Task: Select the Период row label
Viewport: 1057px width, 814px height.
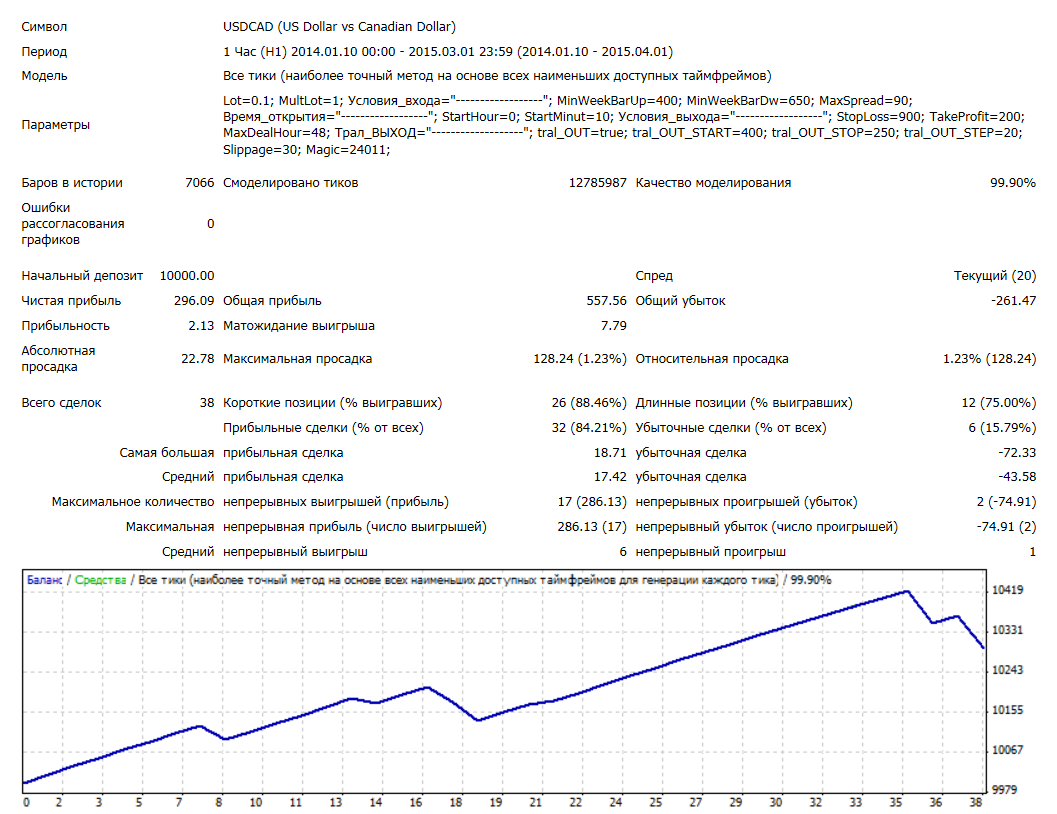Action: (44, 52)
